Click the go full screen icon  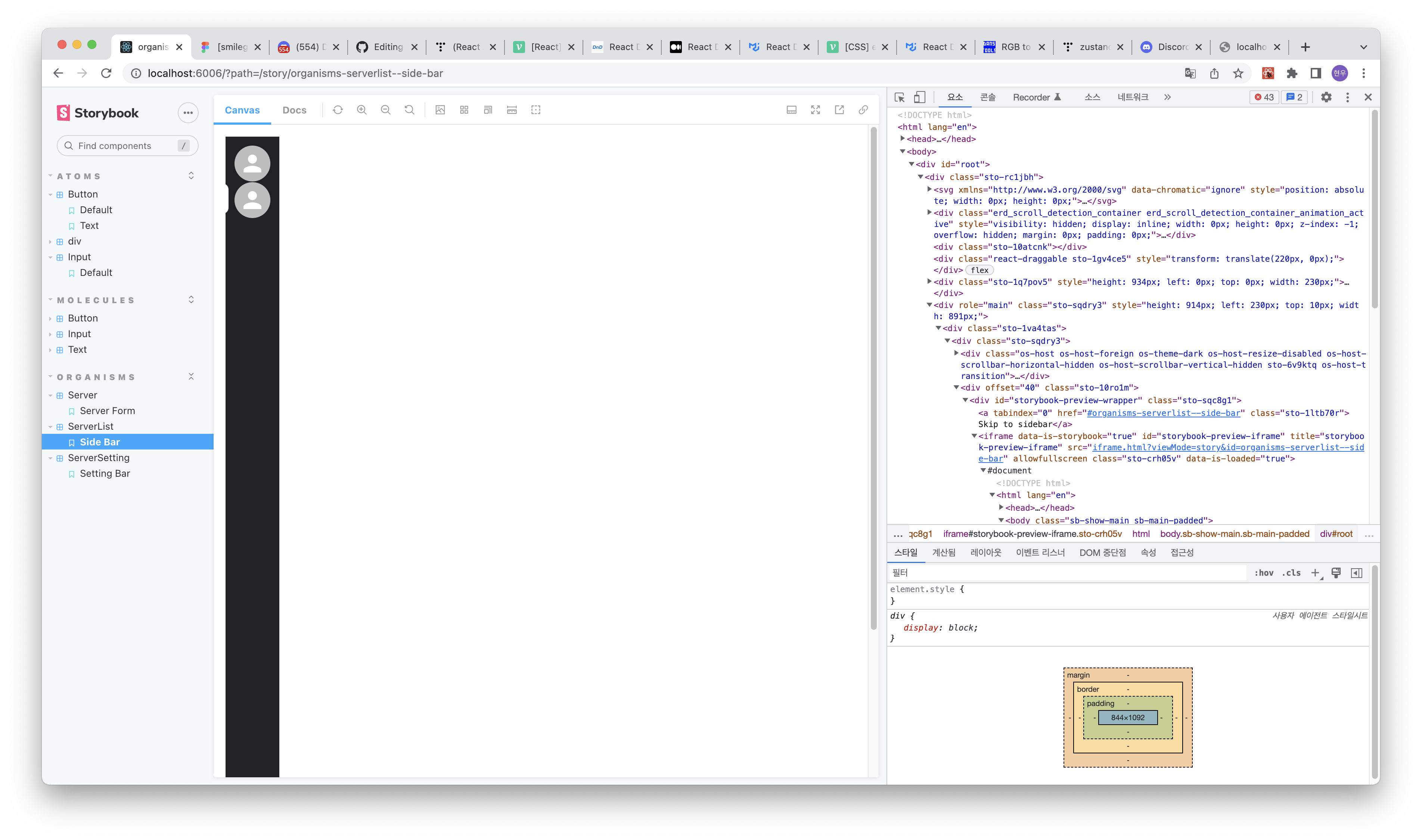pos(815,110)
